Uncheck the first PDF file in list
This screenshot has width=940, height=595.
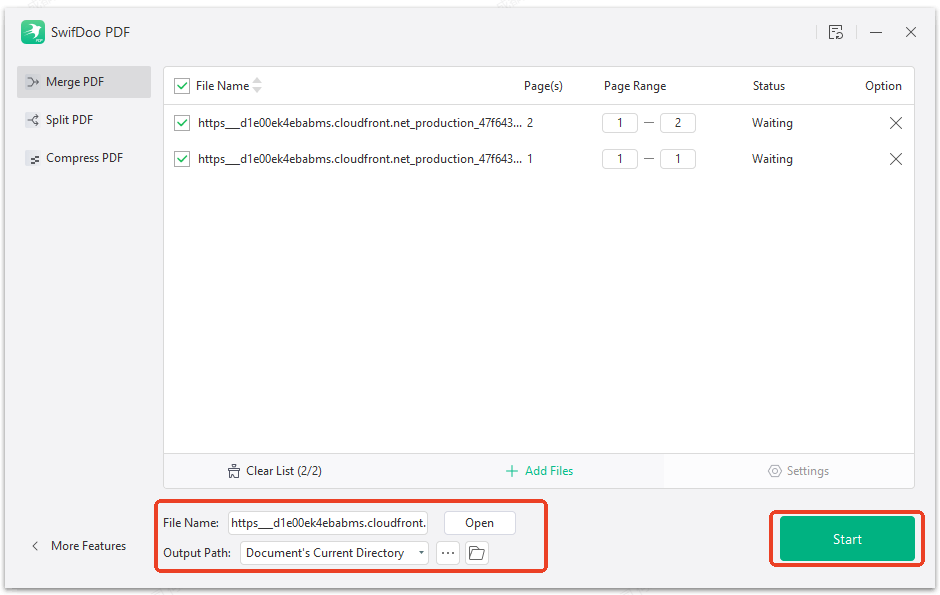pos(182,122)
